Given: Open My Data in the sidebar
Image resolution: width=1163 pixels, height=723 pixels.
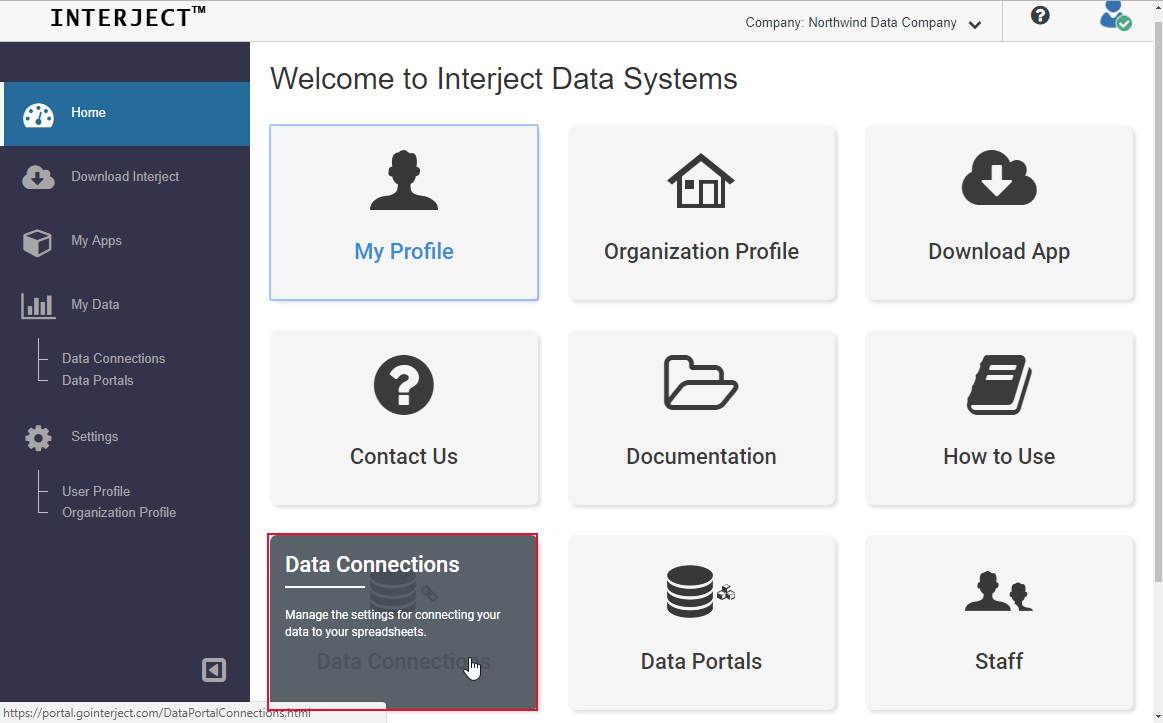Looking at the screenshot, I should (x=95, y=304).
